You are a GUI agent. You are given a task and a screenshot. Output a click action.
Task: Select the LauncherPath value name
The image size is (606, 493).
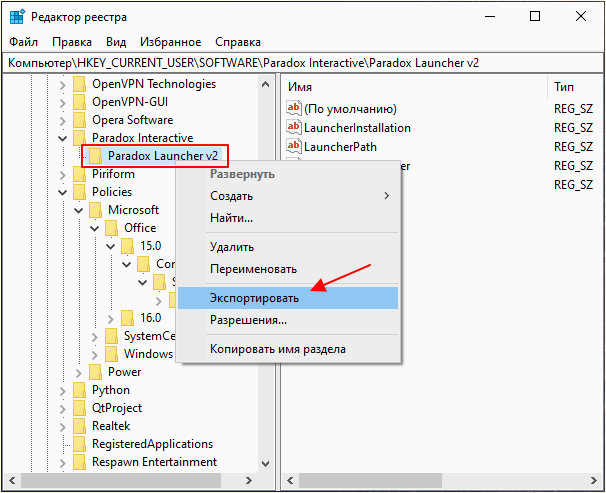tap(340, 147)
